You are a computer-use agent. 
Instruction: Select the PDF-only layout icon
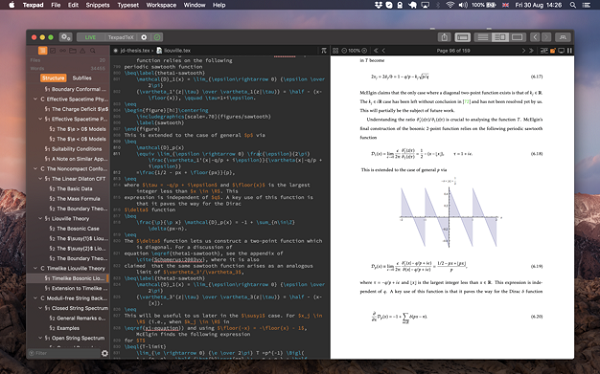click(x=517, y=37)
